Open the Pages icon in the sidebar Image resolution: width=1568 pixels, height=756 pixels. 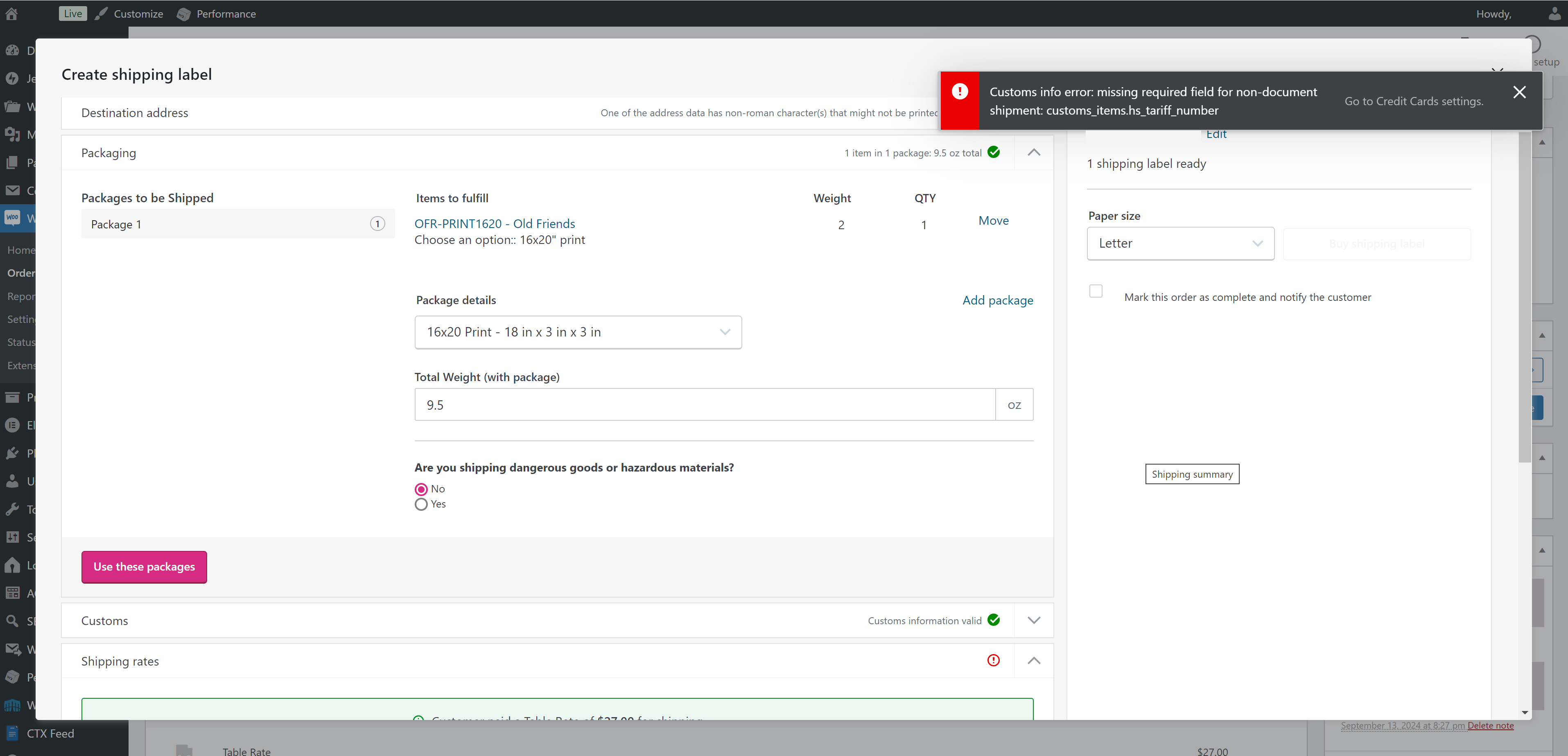[x=12, y=162]
